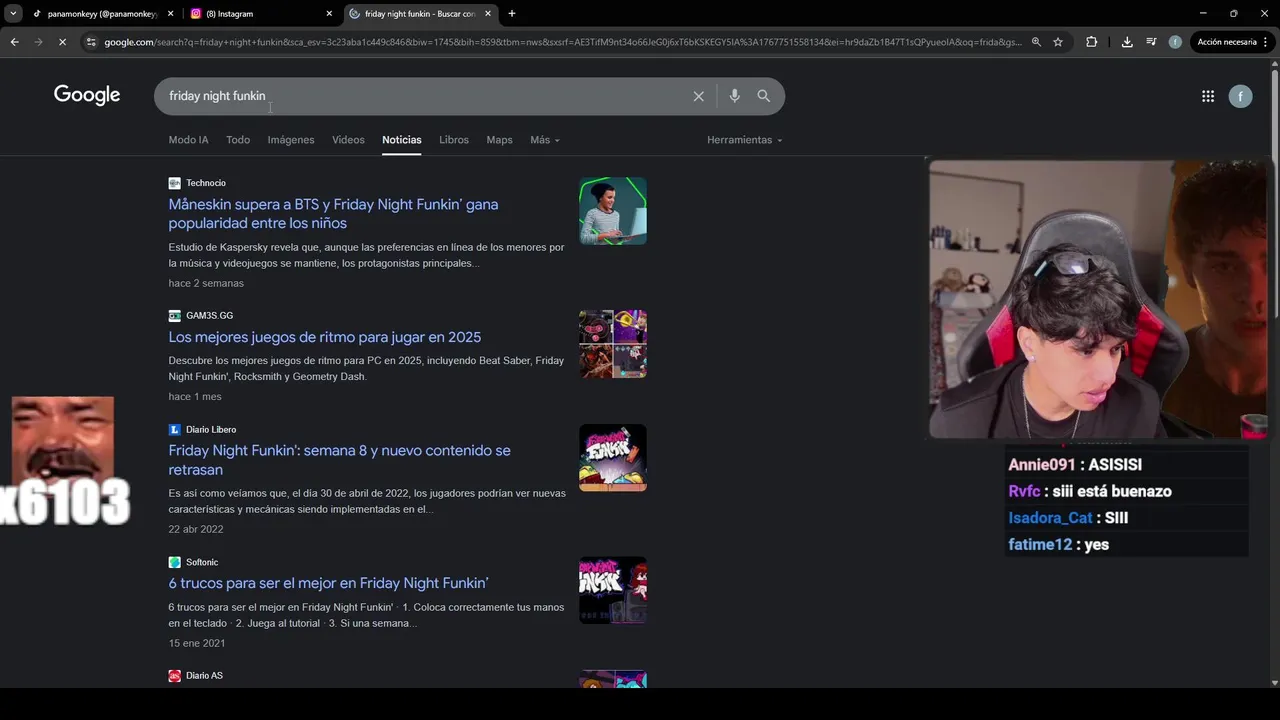Click the Softonic favicon
This screenshot has height=720, width=1280.
tap(174, 563)
